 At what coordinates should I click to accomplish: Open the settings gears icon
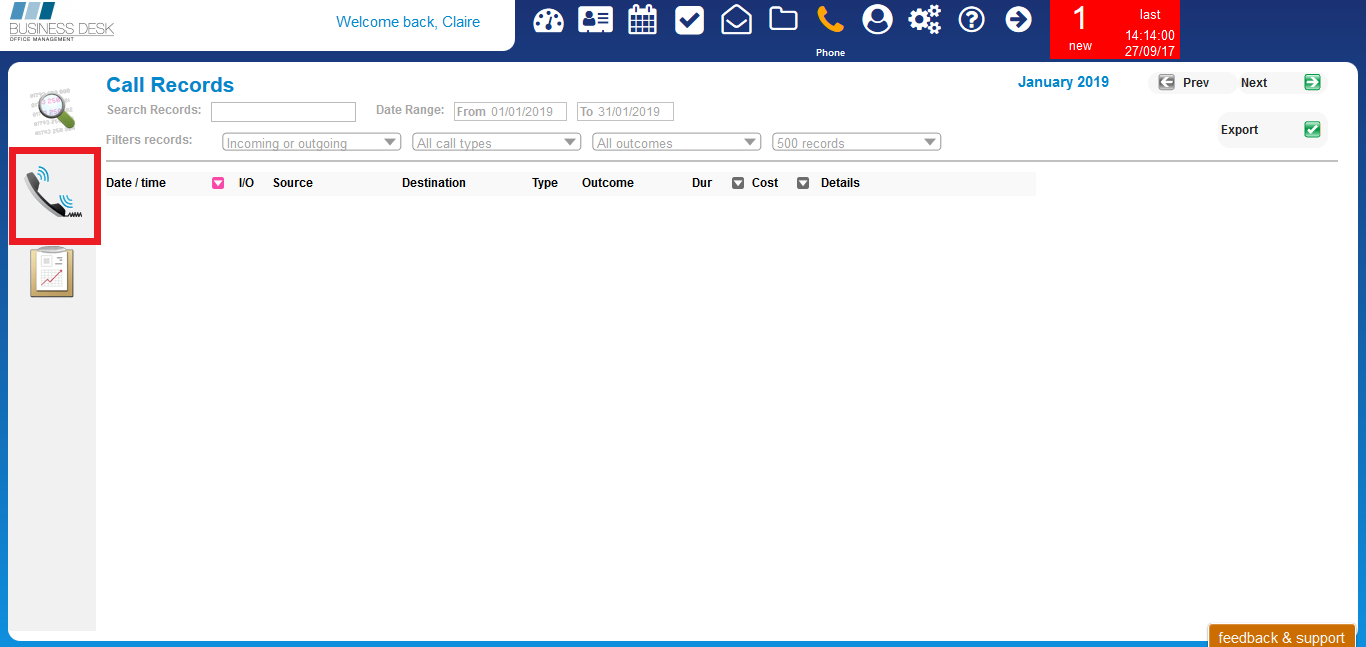coord(924,19)
